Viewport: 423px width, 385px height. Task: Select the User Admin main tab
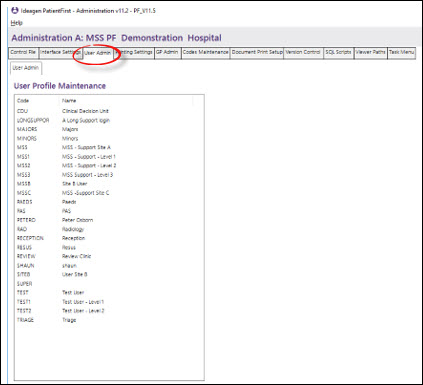[97, 53]
